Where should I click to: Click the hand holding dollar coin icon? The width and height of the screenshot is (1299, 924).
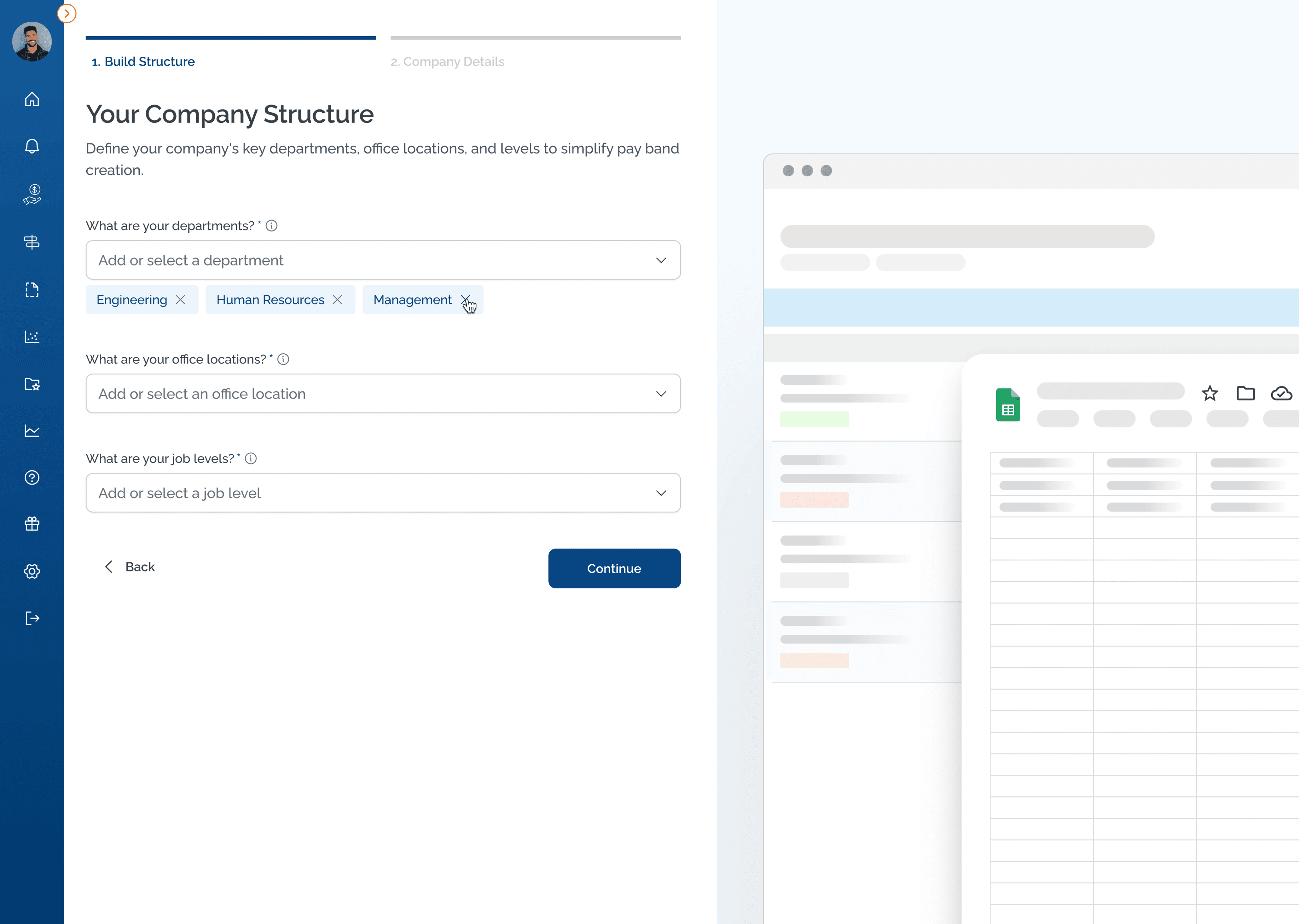[32, 194]
